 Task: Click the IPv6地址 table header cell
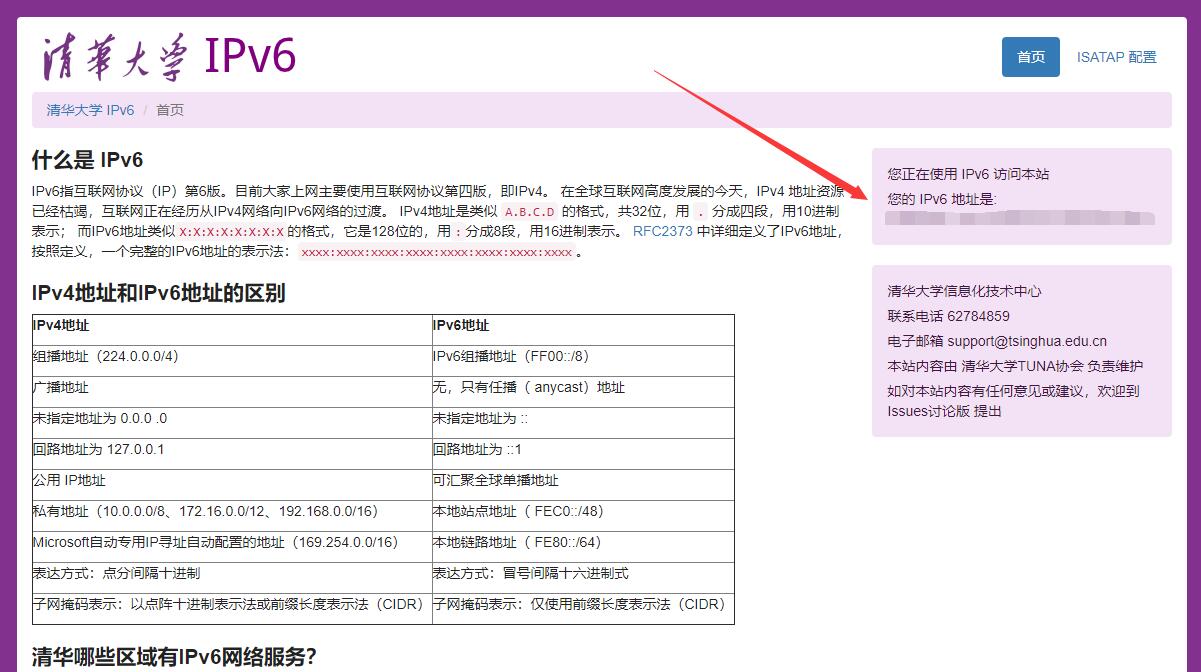coord(583,329)
